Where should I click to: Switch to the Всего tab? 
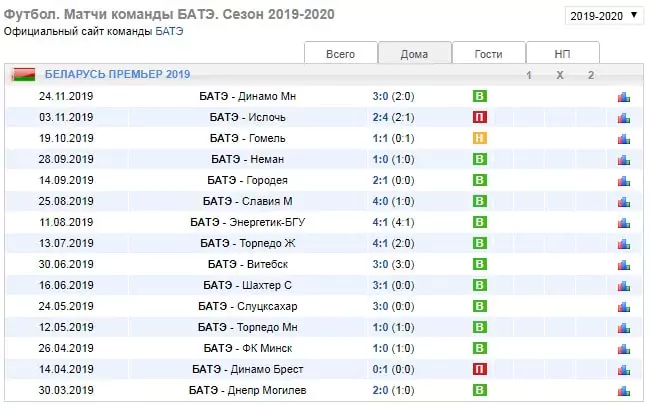341,53
